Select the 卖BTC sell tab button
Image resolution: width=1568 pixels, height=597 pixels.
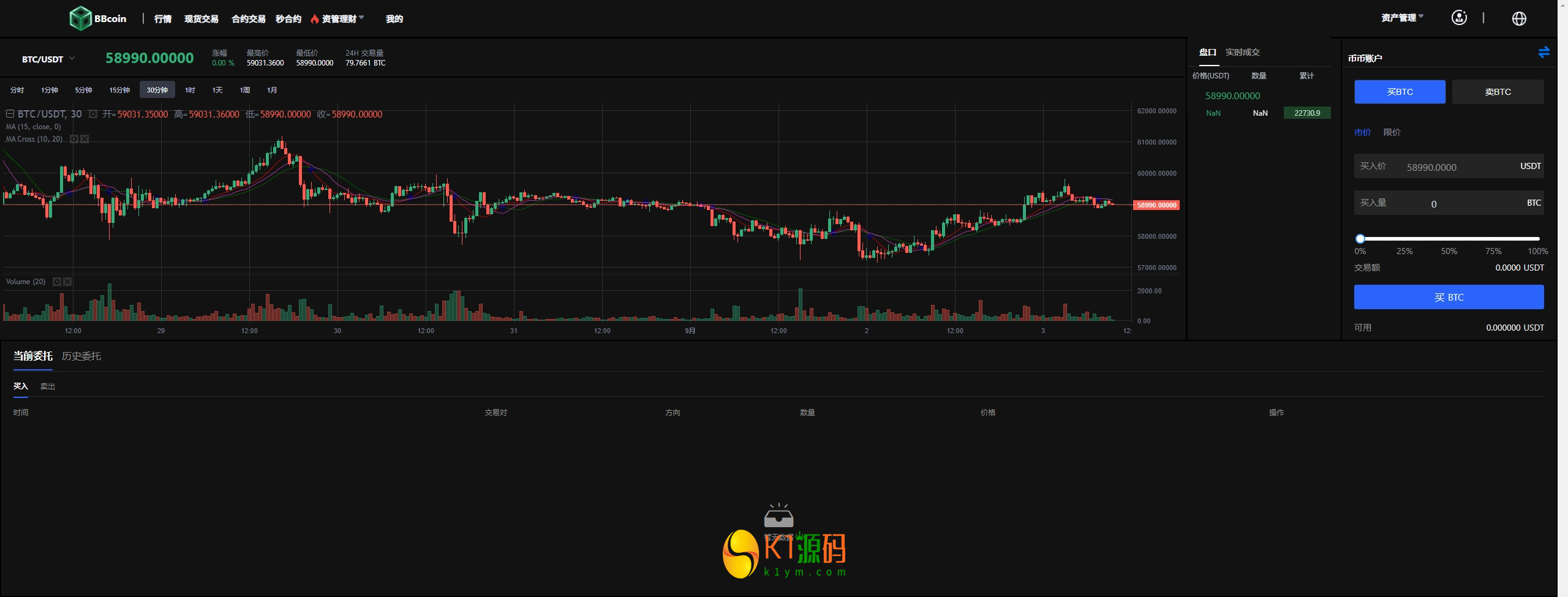(1498, 92)
